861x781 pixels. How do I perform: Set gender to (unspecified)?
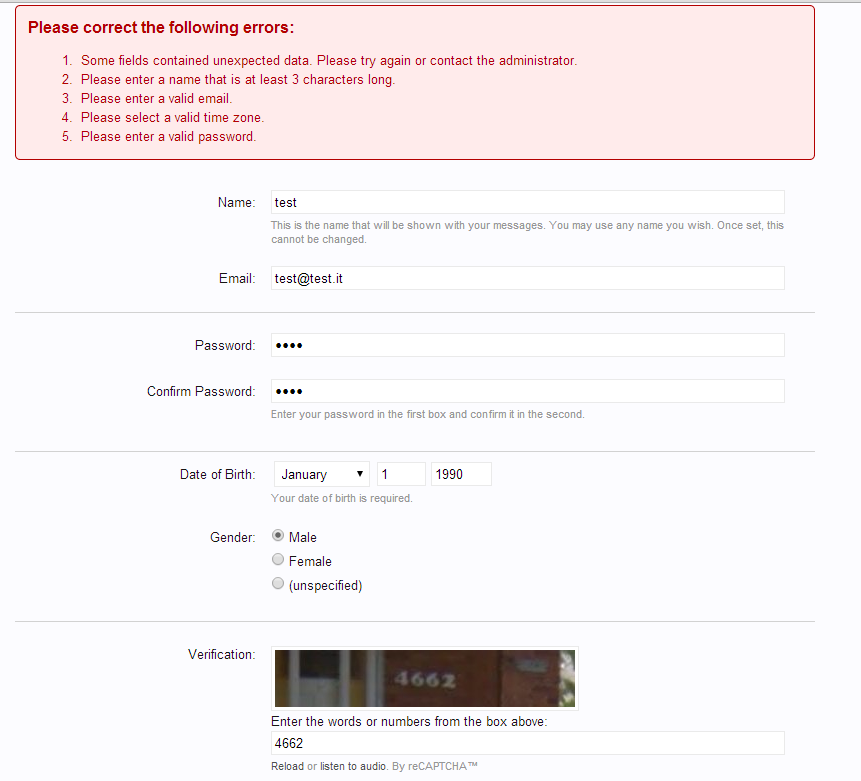point(278,585)
